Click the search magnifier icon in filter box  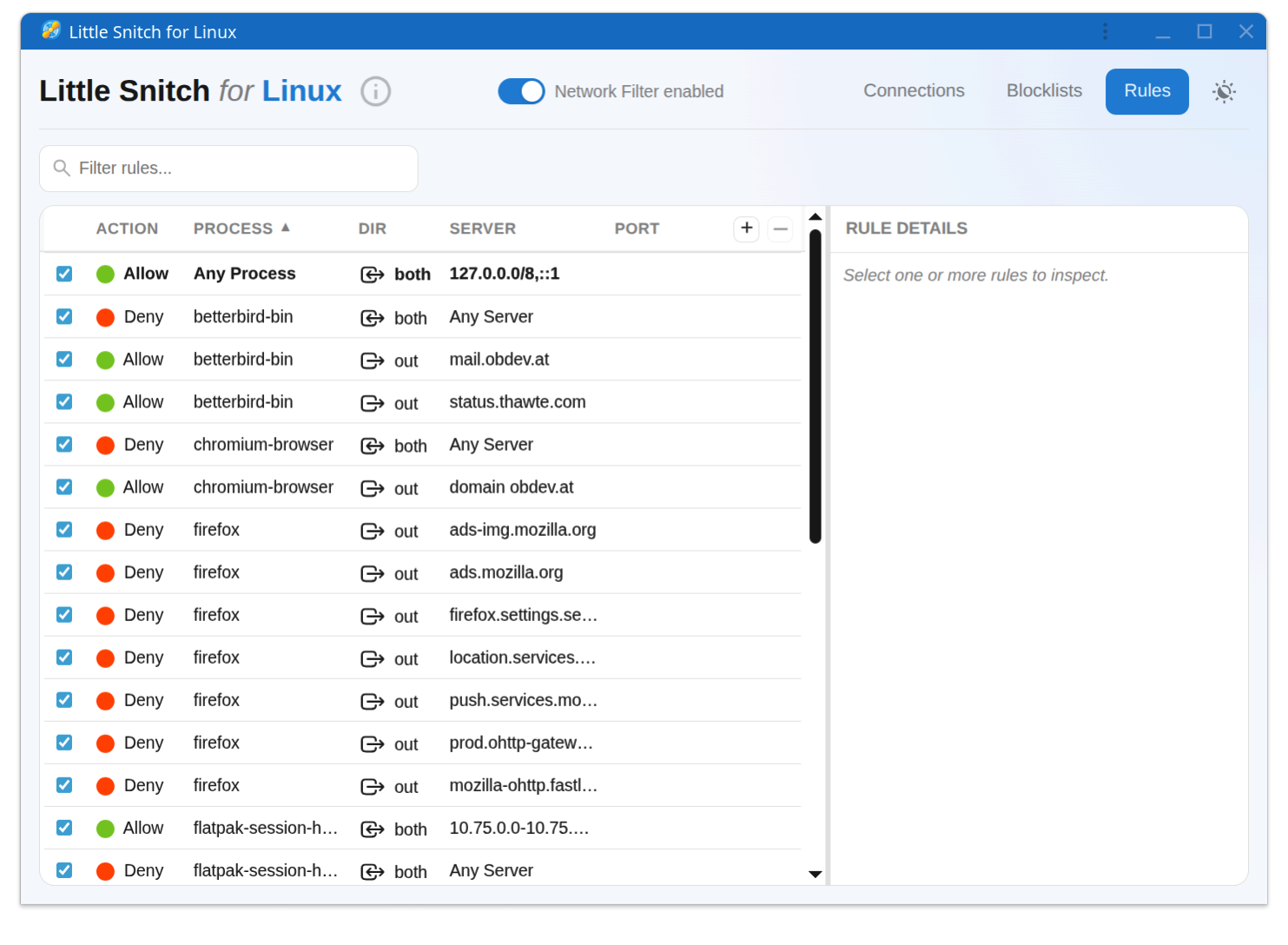click(x=62, y=168)
